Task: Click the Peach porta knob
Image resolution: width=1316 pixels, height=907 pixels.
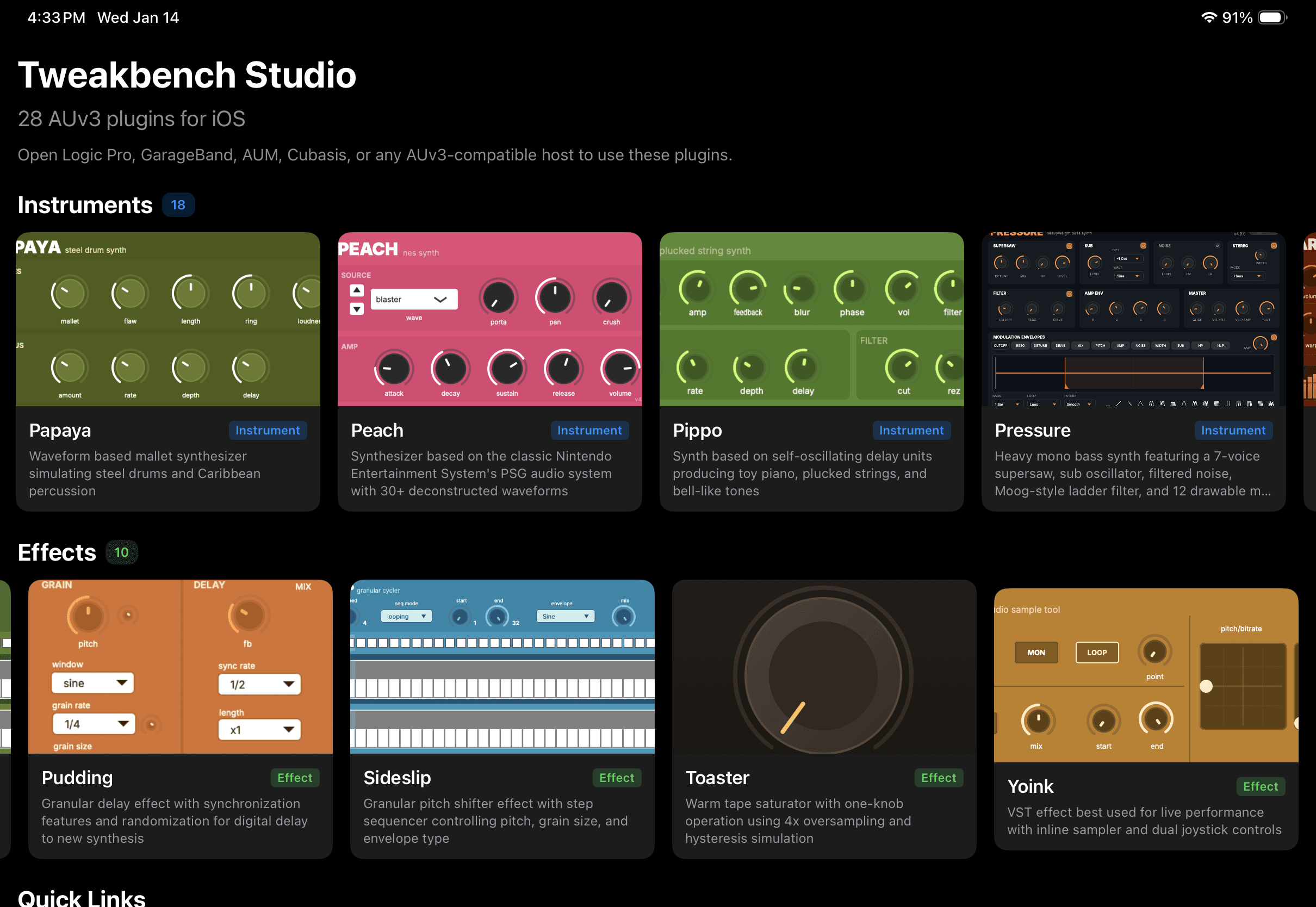Action: 498,297
